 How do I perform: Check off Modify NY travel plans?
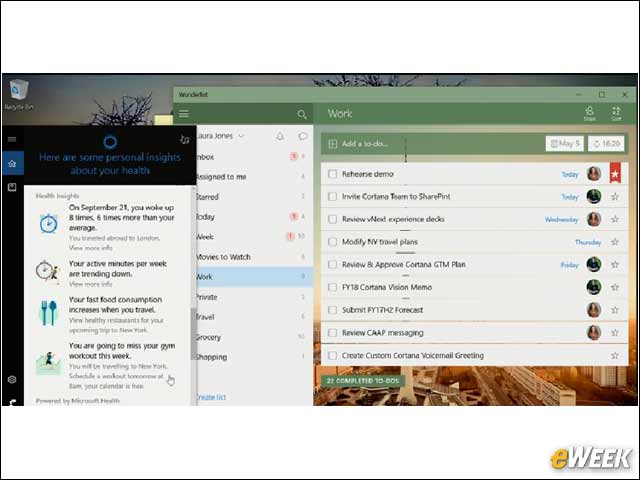pos(333,242)
